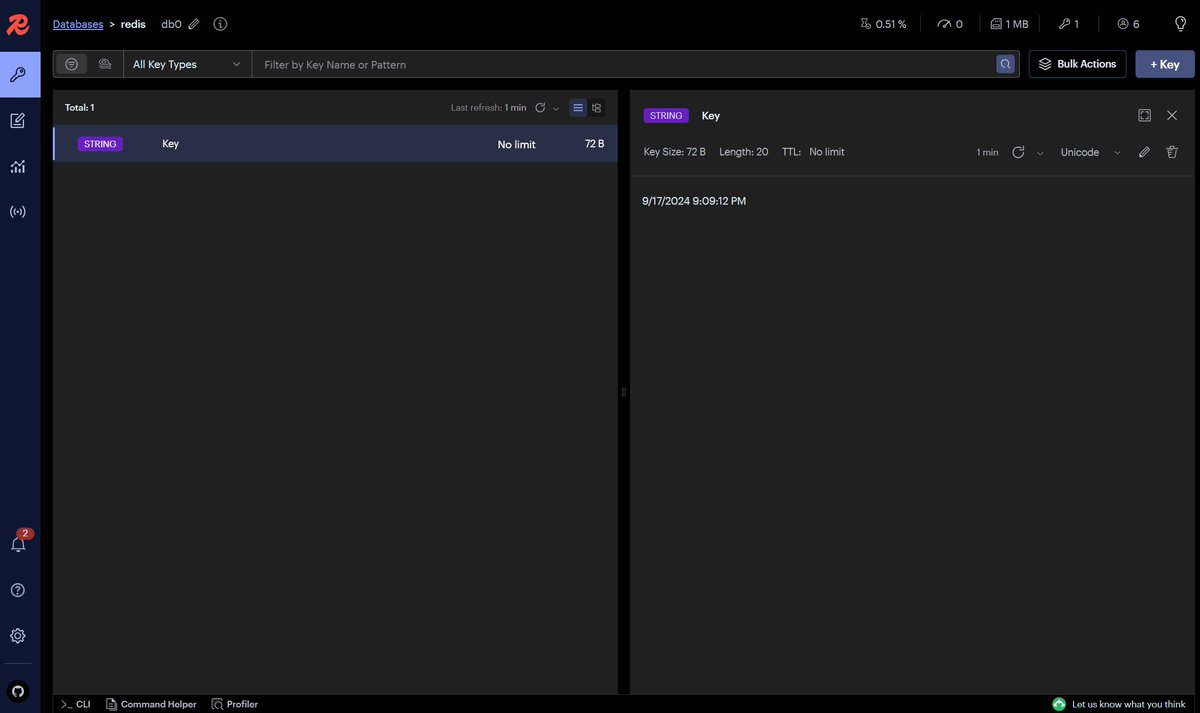The height and width of the screenshot is (713, 1200).
Task: Edit the key value with pencil icon
Action: point(1145,152)
